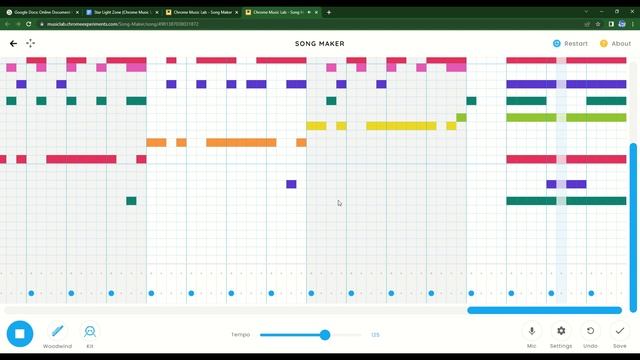640x360 pixels.
Task: Change the Woodwind instrument
Action: pyautogui.click(x=58, y=336)
